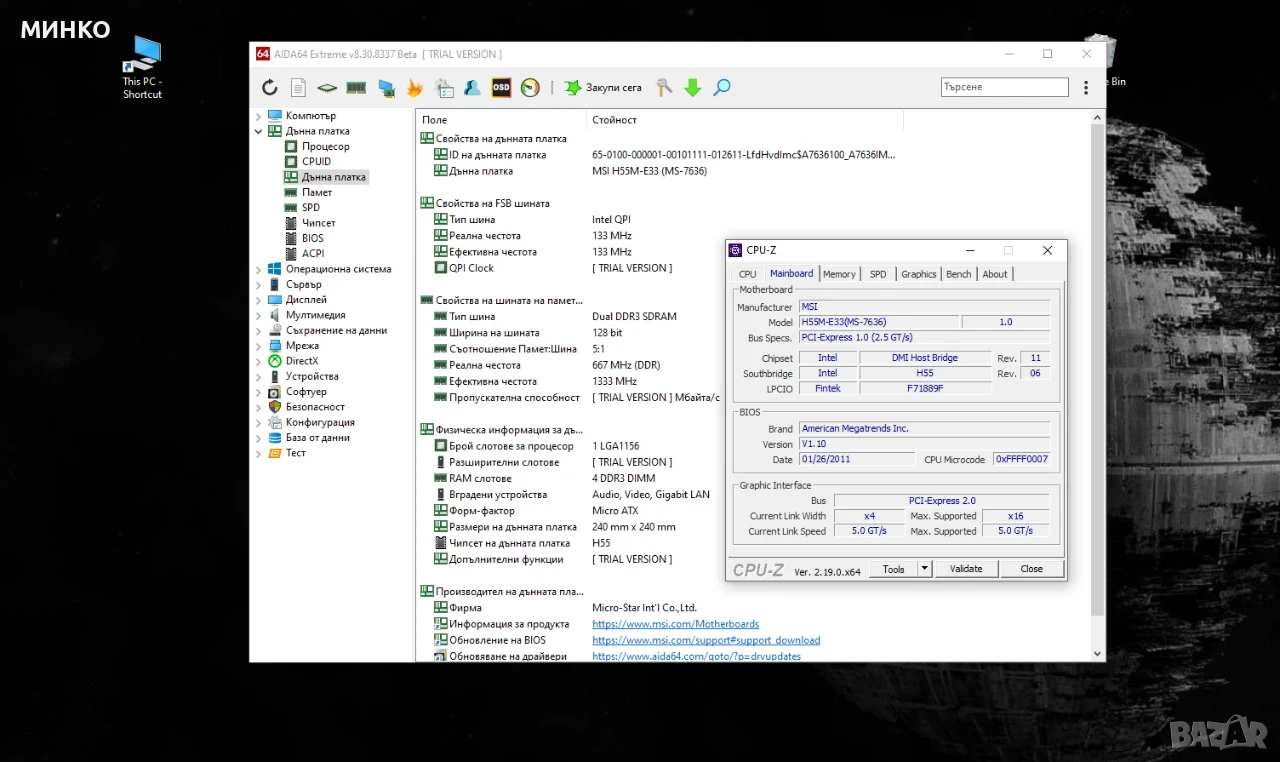Focus the Търсене search field
The height and width of the screenshot is (762, 1280).
(1005, 88)
